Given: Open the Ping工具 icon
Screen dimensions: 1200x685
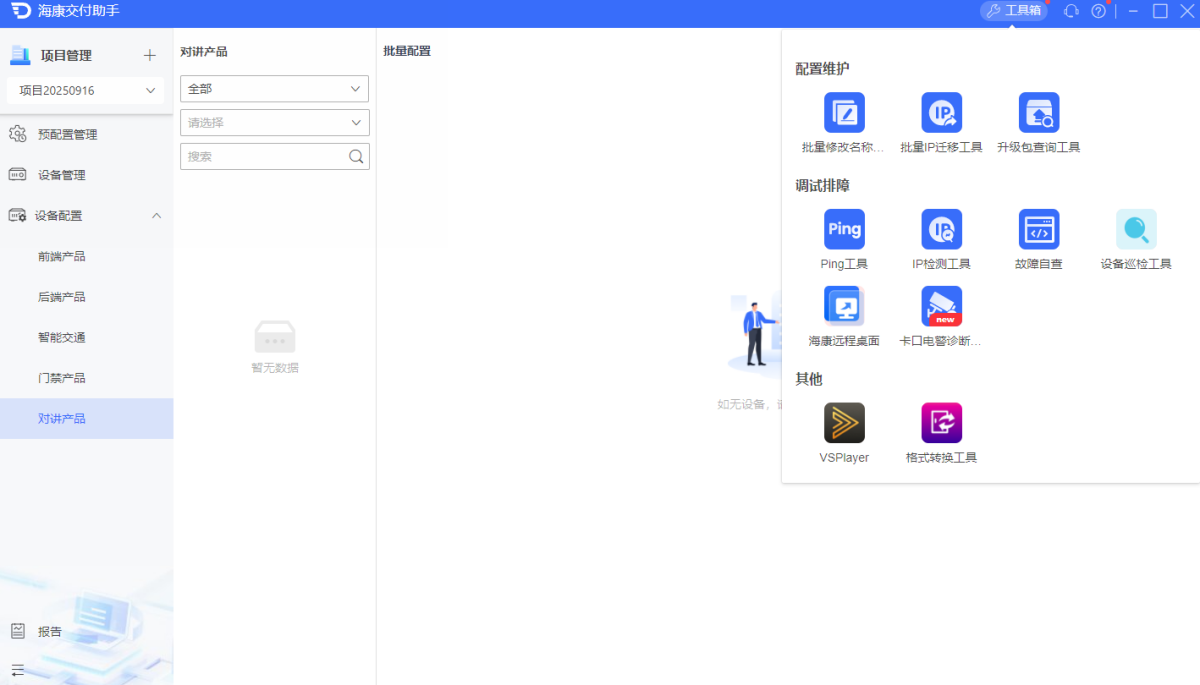Looking at the screenshot, I should click(x=844, y=230).
